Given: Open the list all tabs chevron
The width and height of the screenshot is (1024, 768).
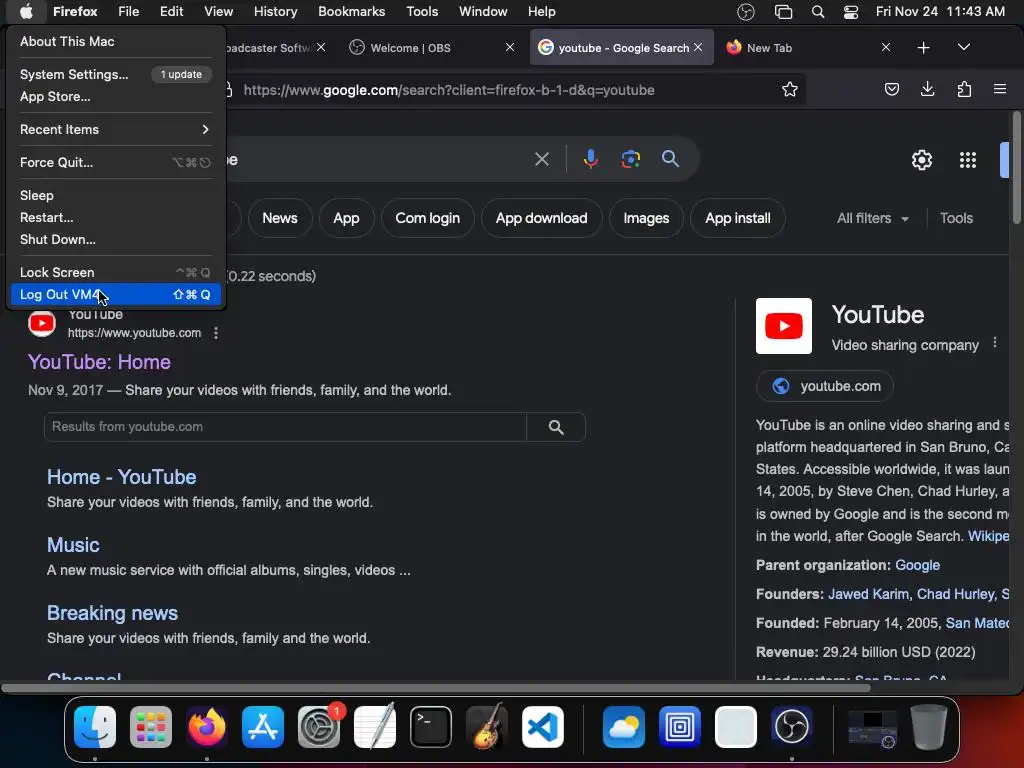Looking at the screenshot, I should tap(963, 47).
